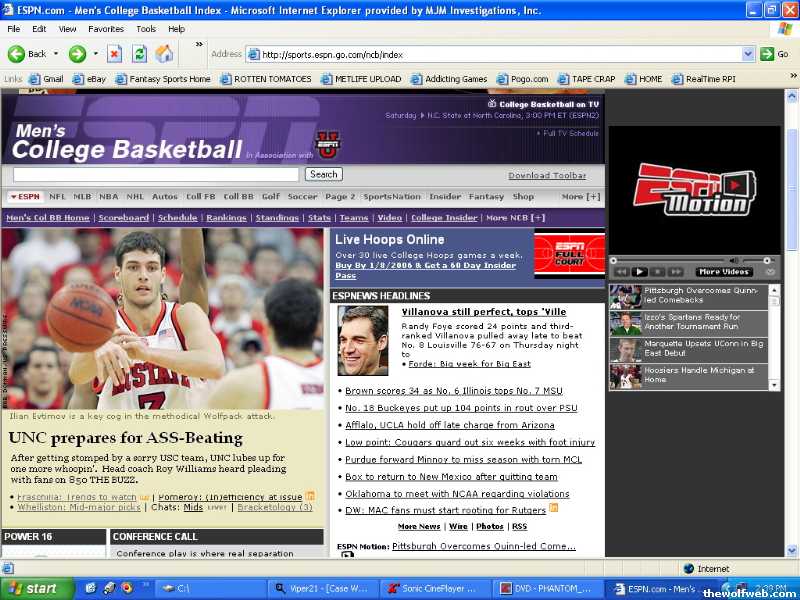
Task: Click the rewind button in ESPN Motion player
Action: click(622, 272)
